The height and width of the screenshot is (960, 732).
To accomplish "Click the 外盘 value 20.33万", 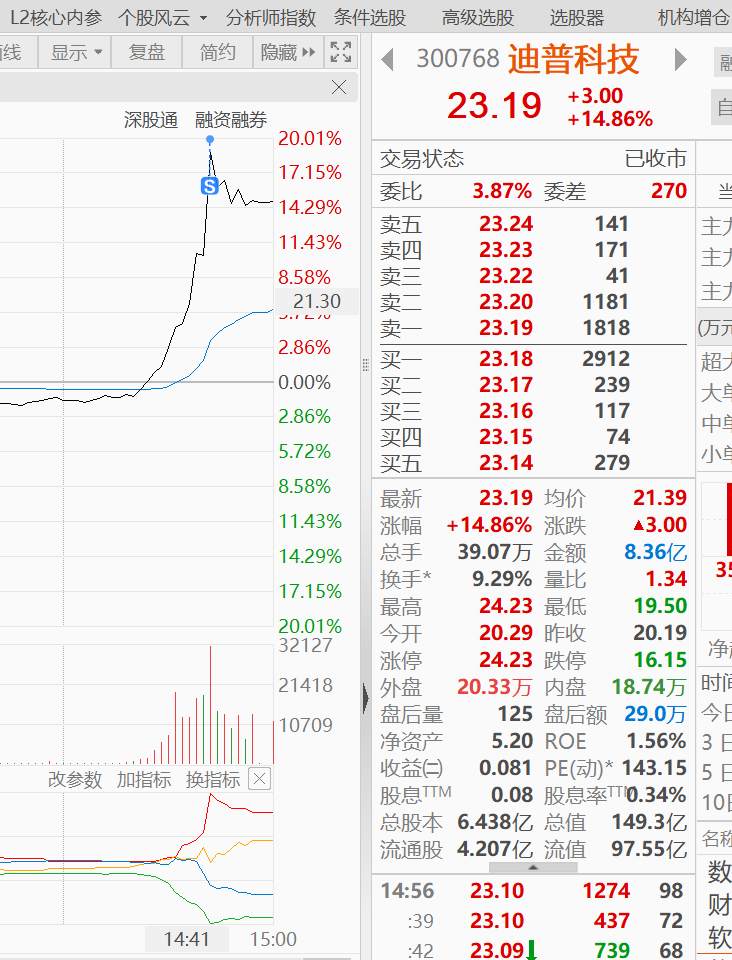I will pos(495,686).
